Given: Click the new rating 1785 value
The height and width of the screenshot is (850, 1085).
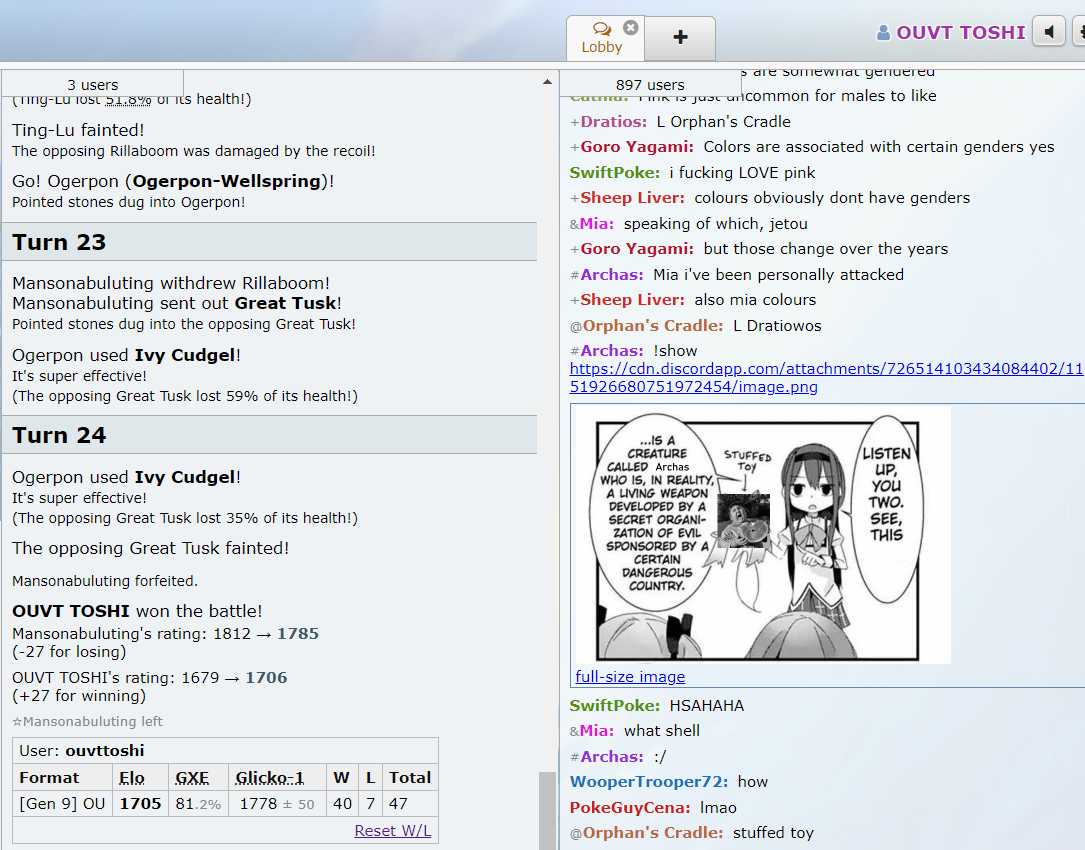Looking at the screenshot, I should (x=298, y=634).
